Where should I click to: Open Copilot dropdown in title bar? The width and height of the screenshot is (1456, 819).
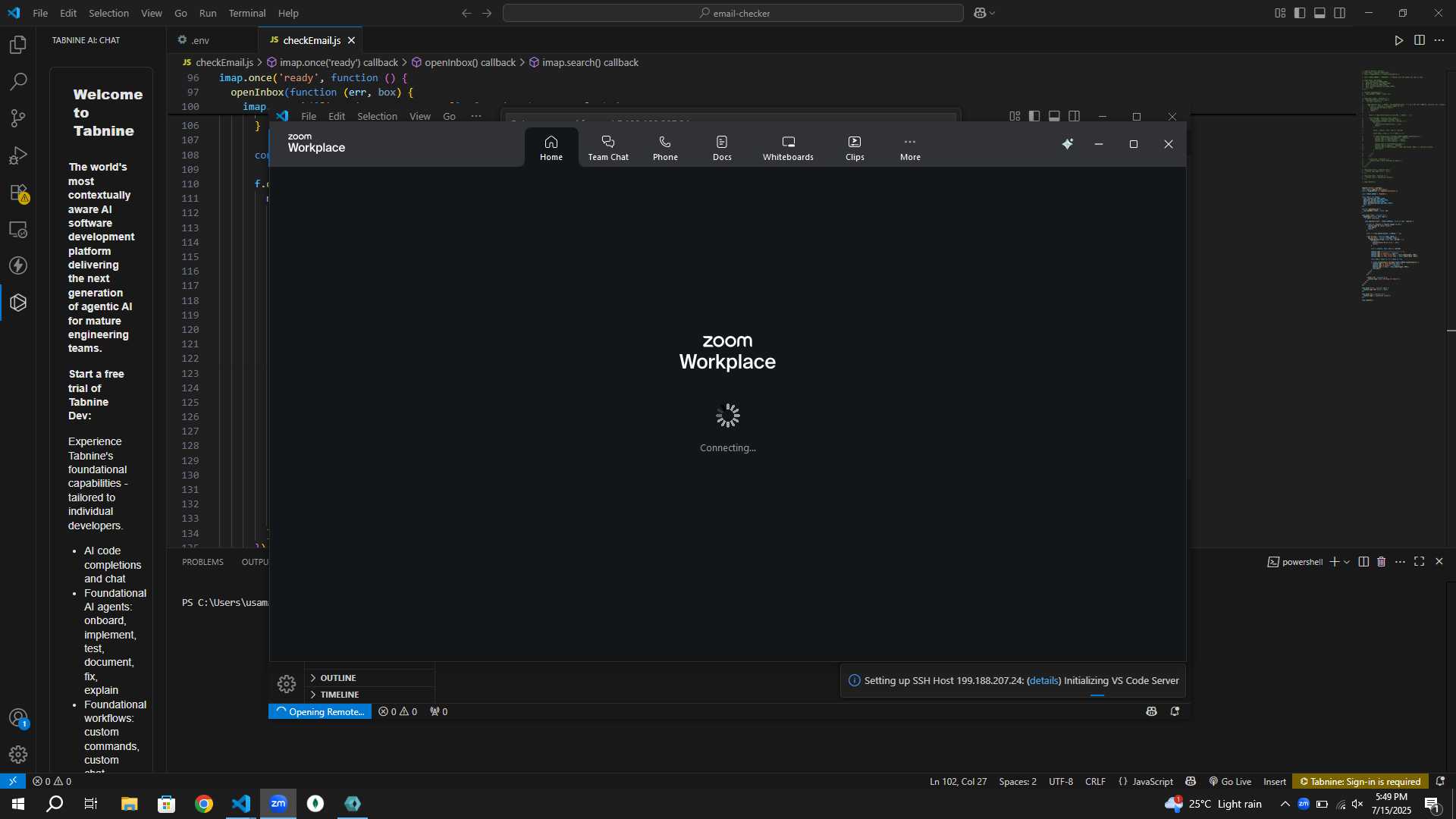[984, 13]
